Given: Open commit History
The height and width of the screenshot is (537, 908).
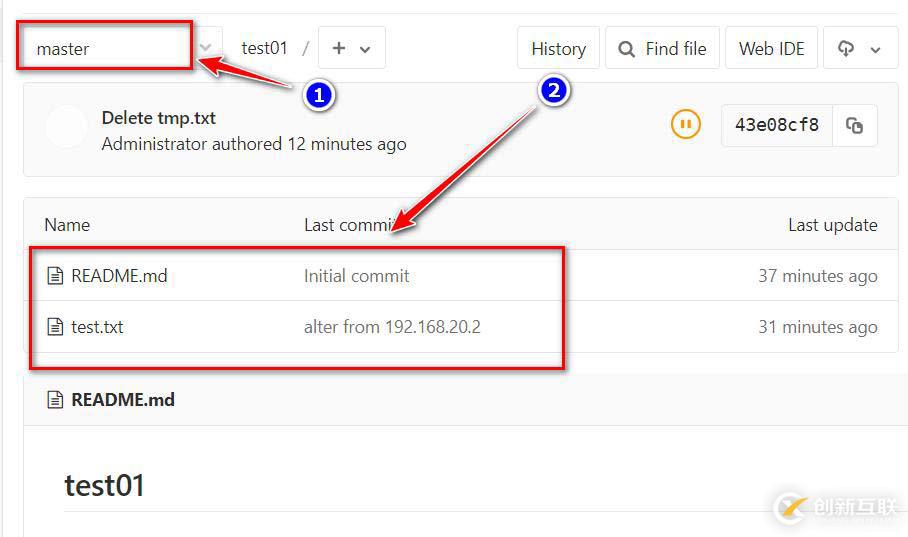Looking at the screenshot, I should (558, 49).
